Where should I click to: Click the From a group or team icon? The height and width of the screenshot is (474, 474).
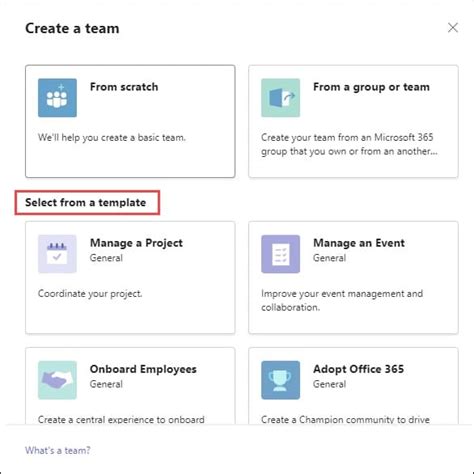[280, 98]
